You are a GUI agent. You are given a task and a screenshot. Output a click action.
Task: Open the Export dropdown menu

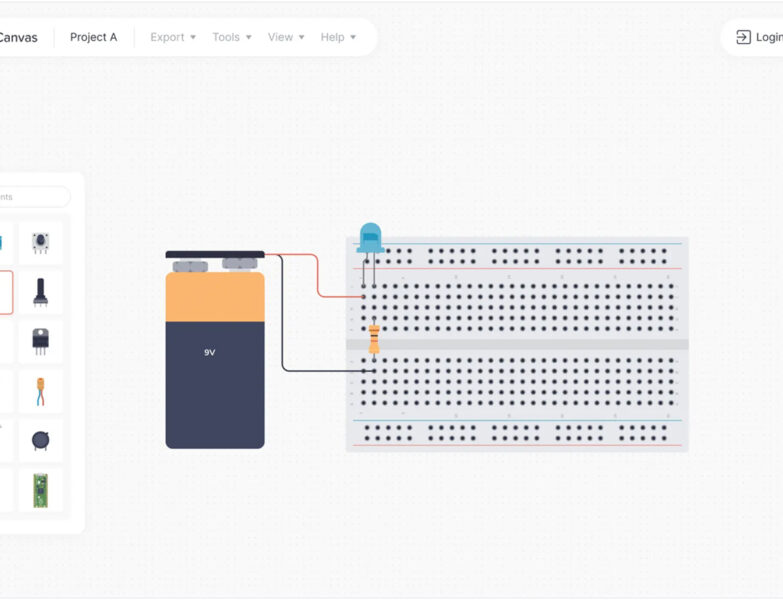[x=173, y=37]
